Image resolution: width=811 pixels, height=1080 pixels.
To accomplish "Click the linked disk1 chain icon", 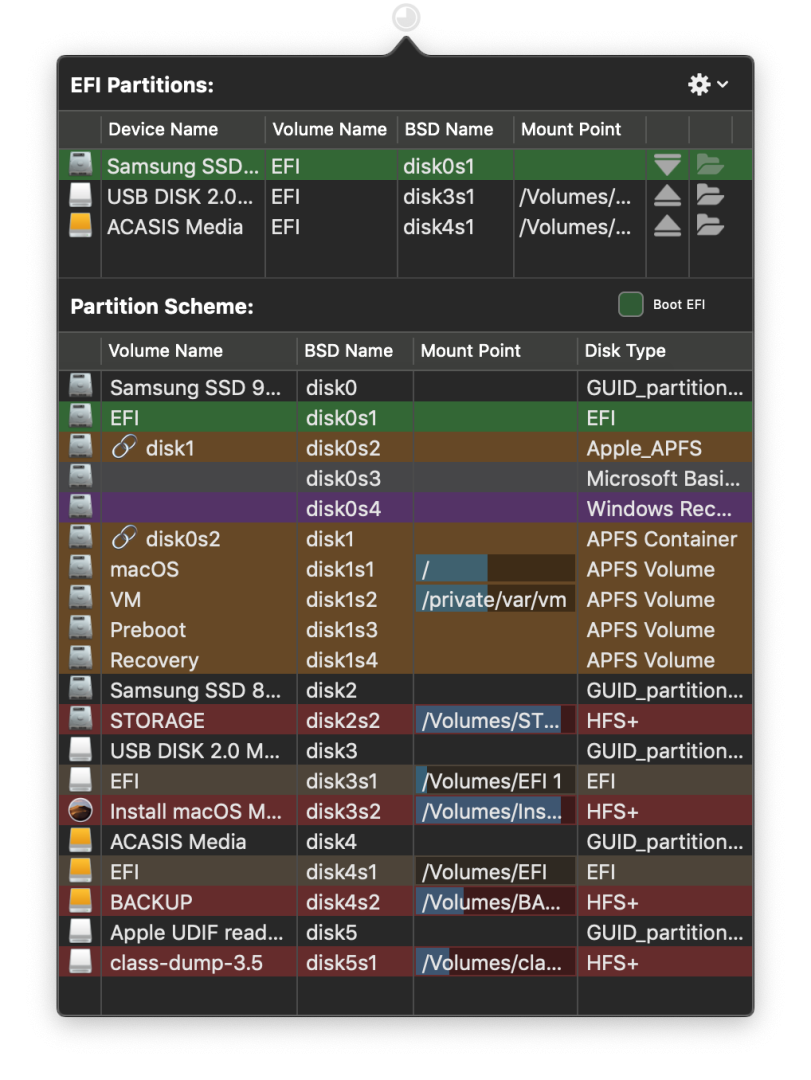I will (x=124, y=448).
